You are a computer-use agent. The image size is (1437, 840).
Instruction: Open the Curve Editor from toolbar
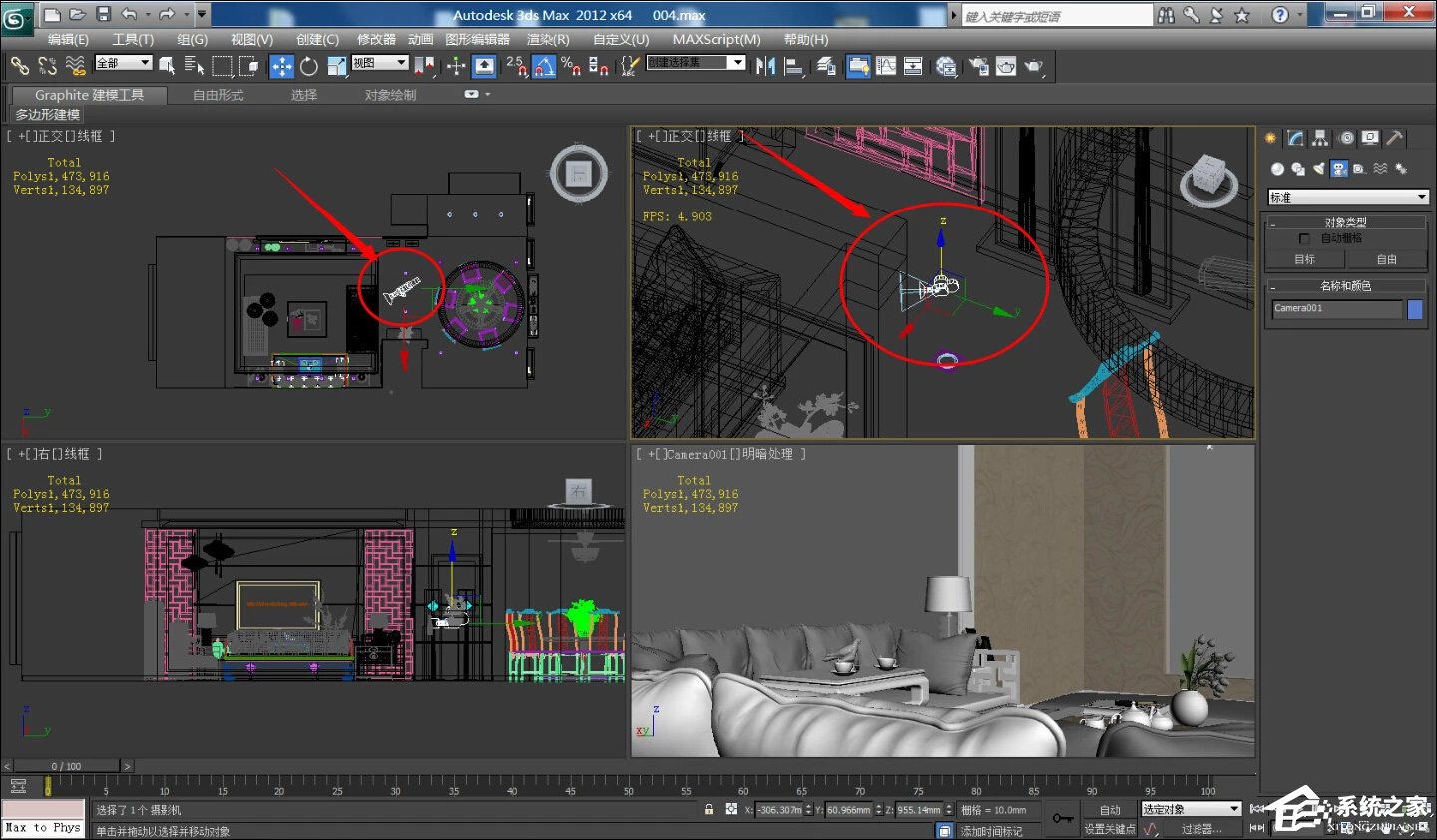point(886,66)
